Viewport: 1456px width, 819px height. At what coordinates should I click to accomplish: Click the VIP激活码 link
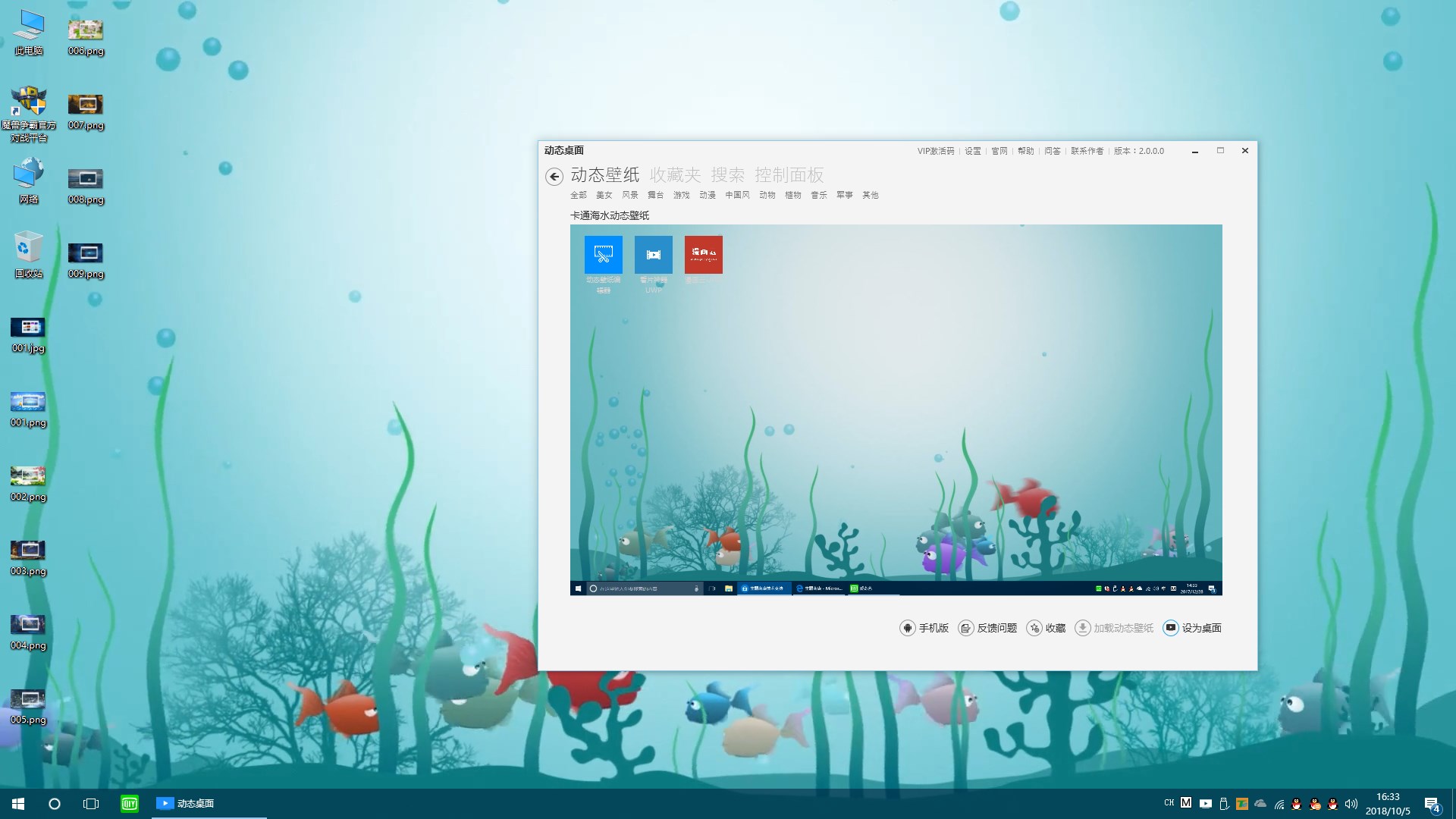(937, 151)
